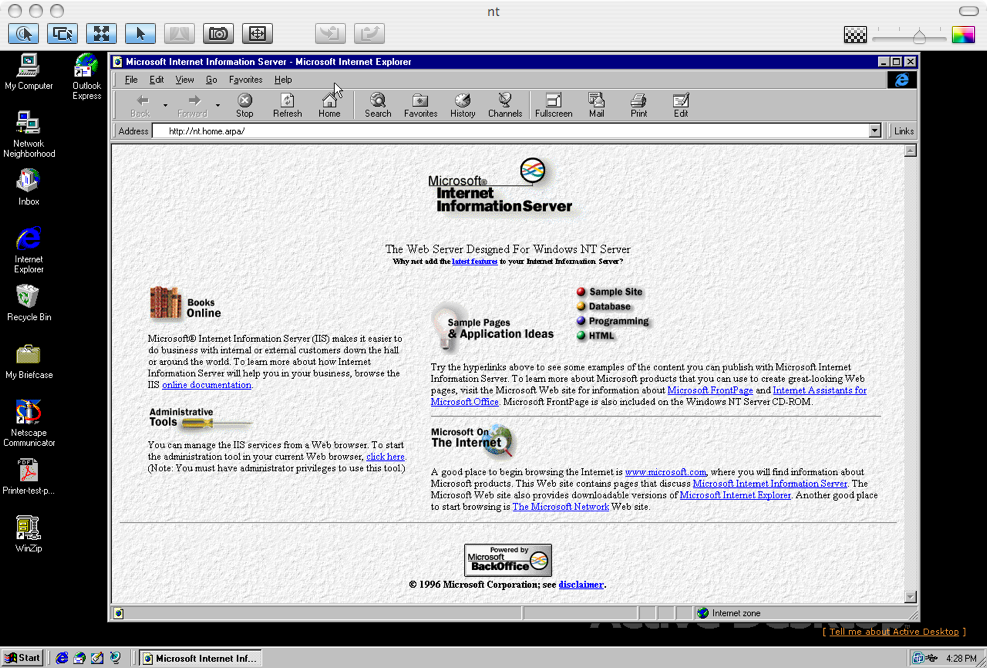Viewport: 987px width, 668px height.
Task: Click the Back arrow in Internet Explorer
Action: 140,105
